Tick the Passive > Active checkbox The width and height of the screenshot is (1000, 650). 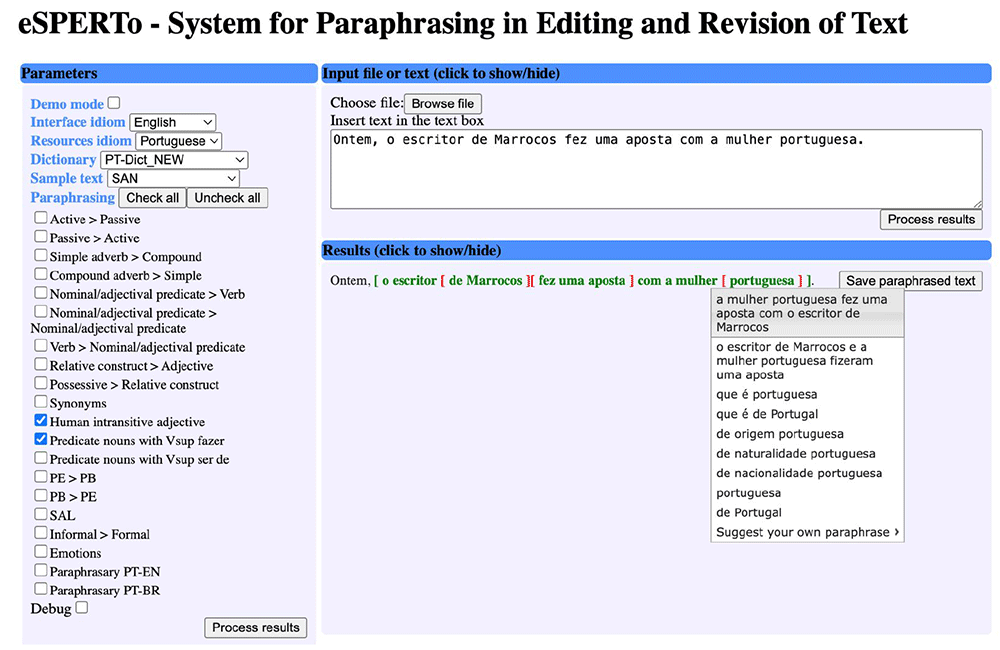point(41,236)
